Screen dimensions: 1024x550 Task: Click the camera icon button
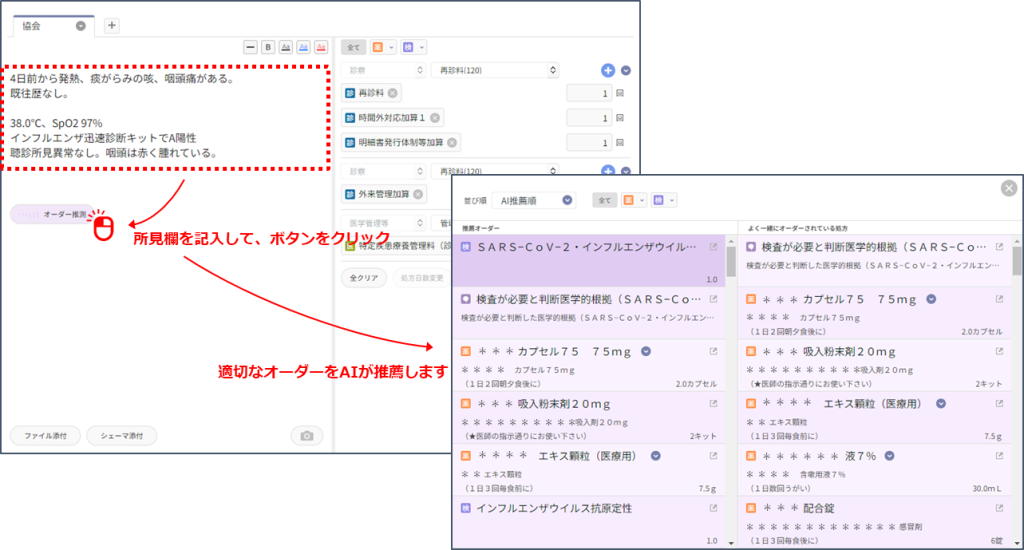(307, 436)
